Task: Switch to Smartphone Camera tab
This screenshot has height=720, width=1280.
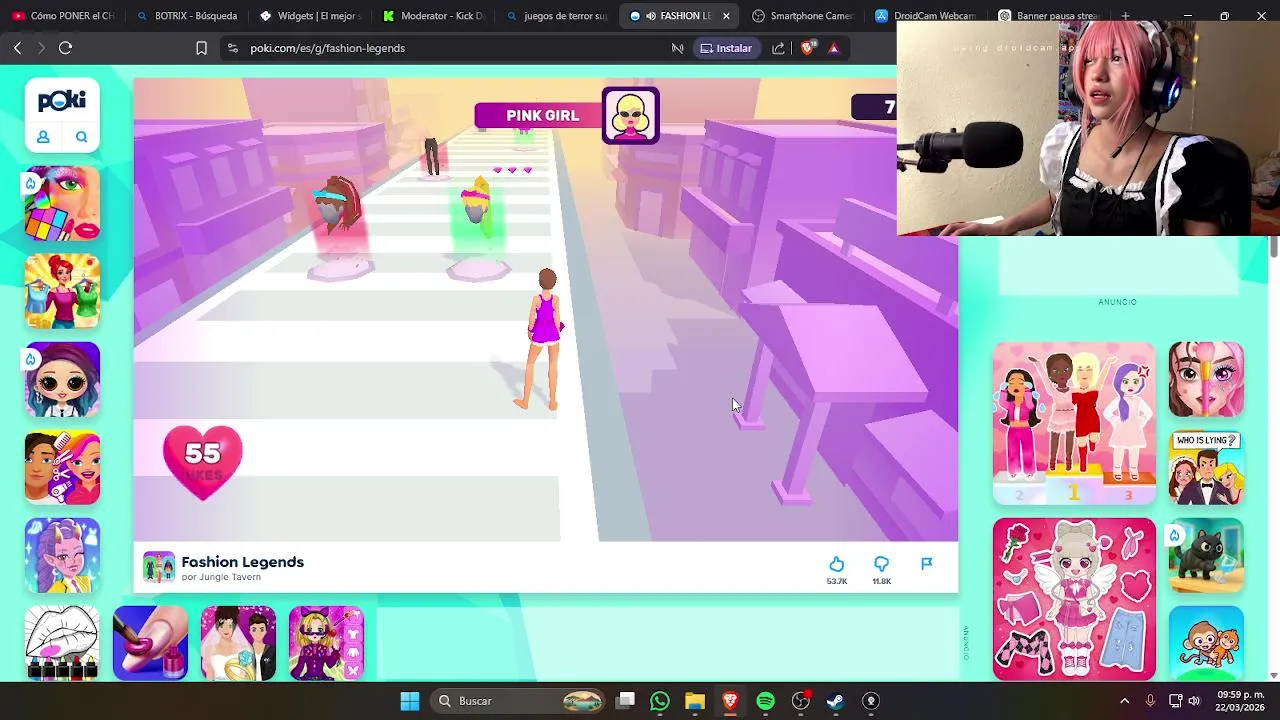Action: (x=802, y=16)
